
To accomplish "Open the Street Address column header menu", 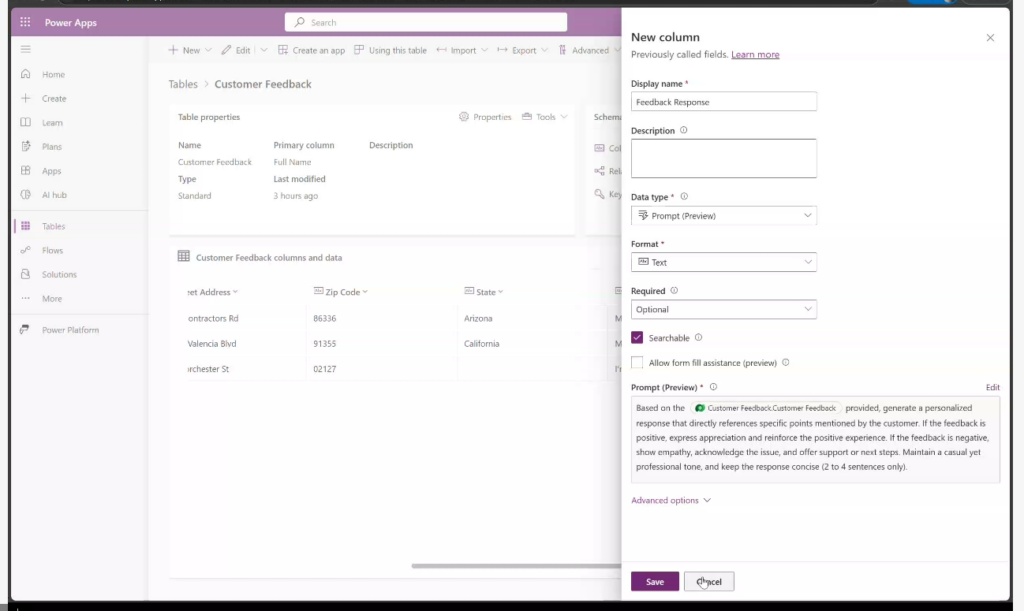I will click(213, 292).
